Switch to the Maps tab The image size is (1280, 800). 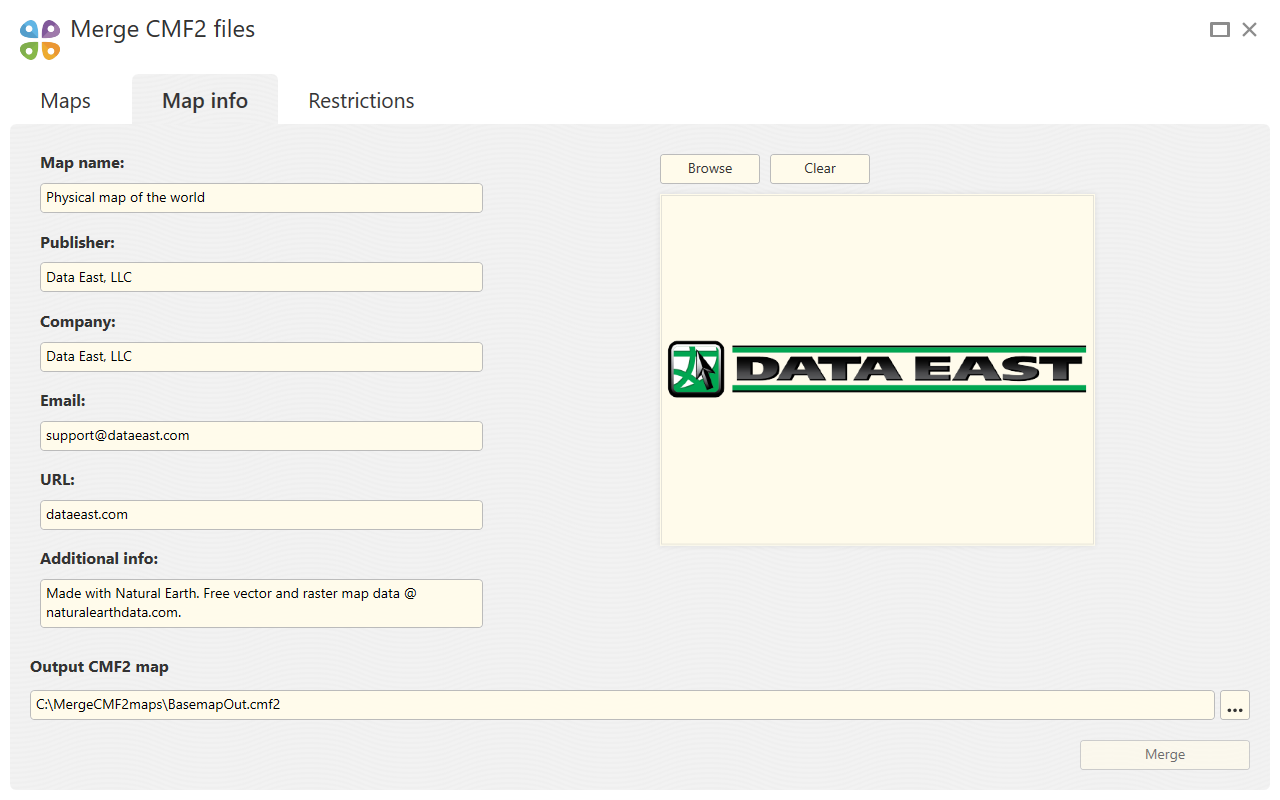point(66,101)
